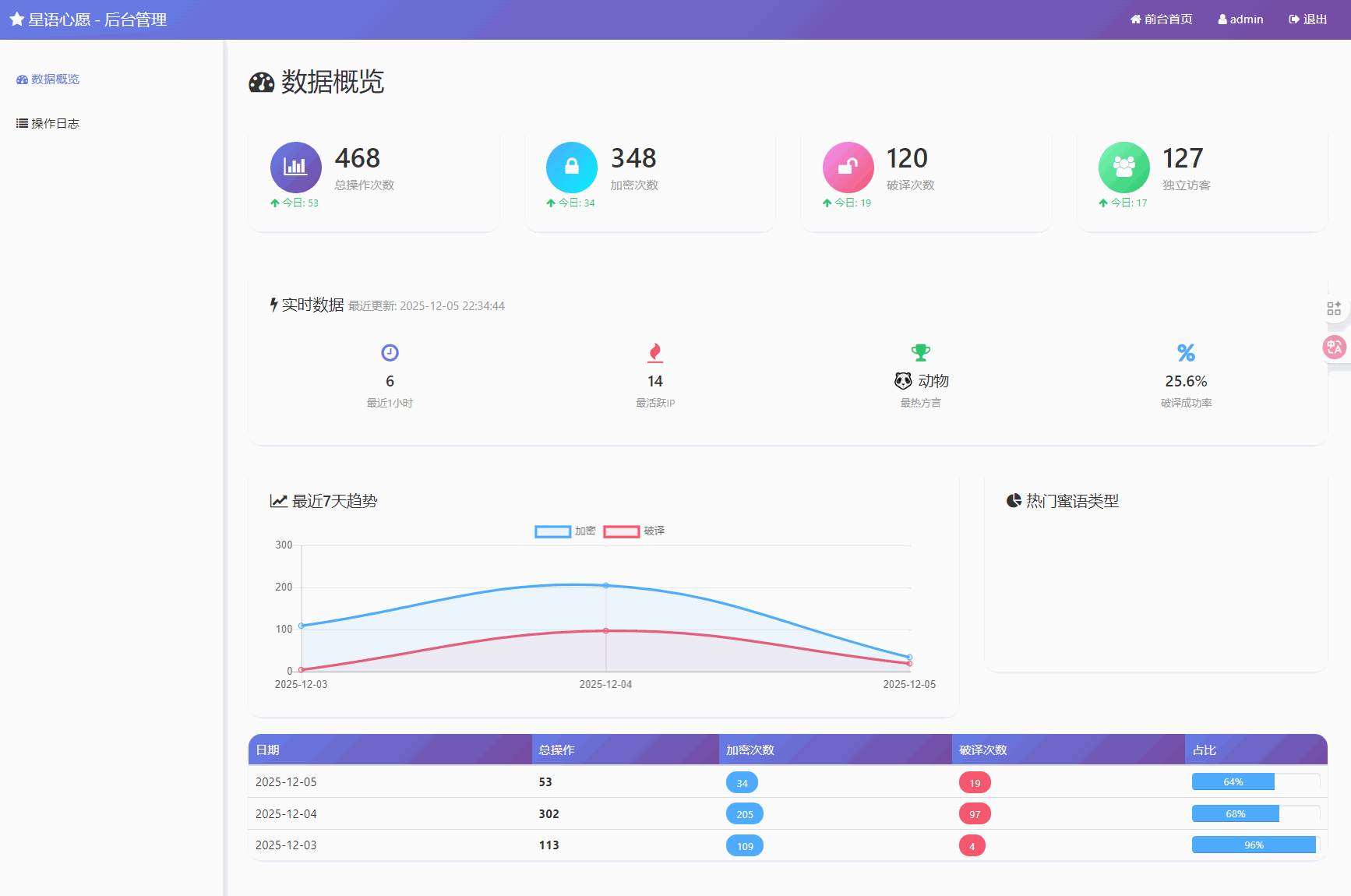This screenshot has width=1351, height=896.
Task: Go to 前台首页 link in header
Action: (1161, 19)
